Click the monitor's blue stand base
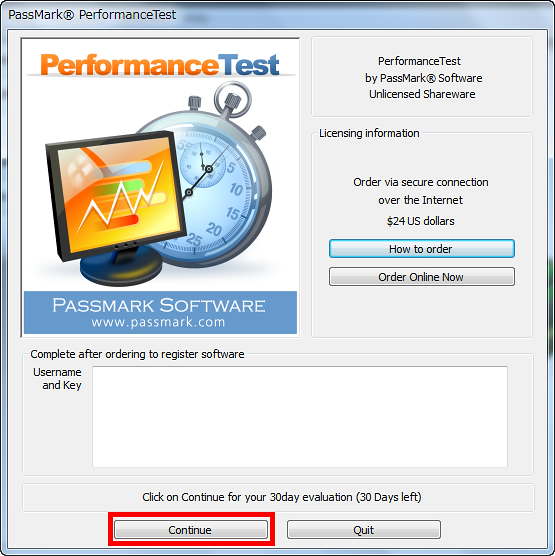This screenshot has height=556, width=555. [121, 268]
